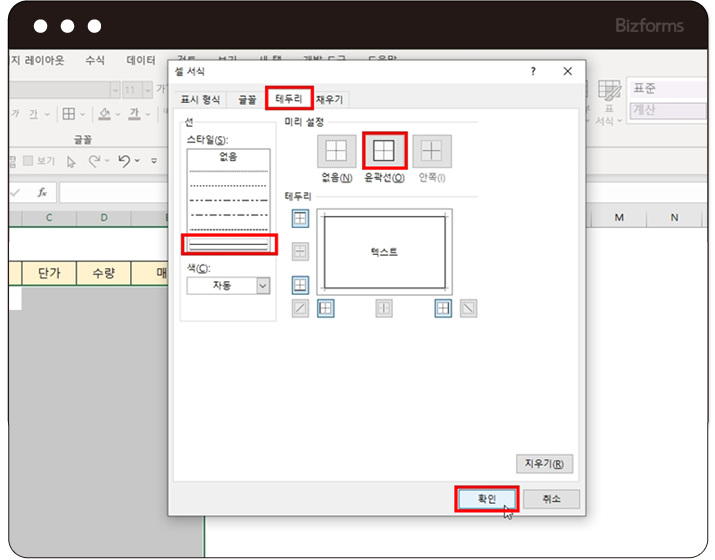Expand the fill color dropdown arrow
The image size is (715, 560).
click(118, 114)
